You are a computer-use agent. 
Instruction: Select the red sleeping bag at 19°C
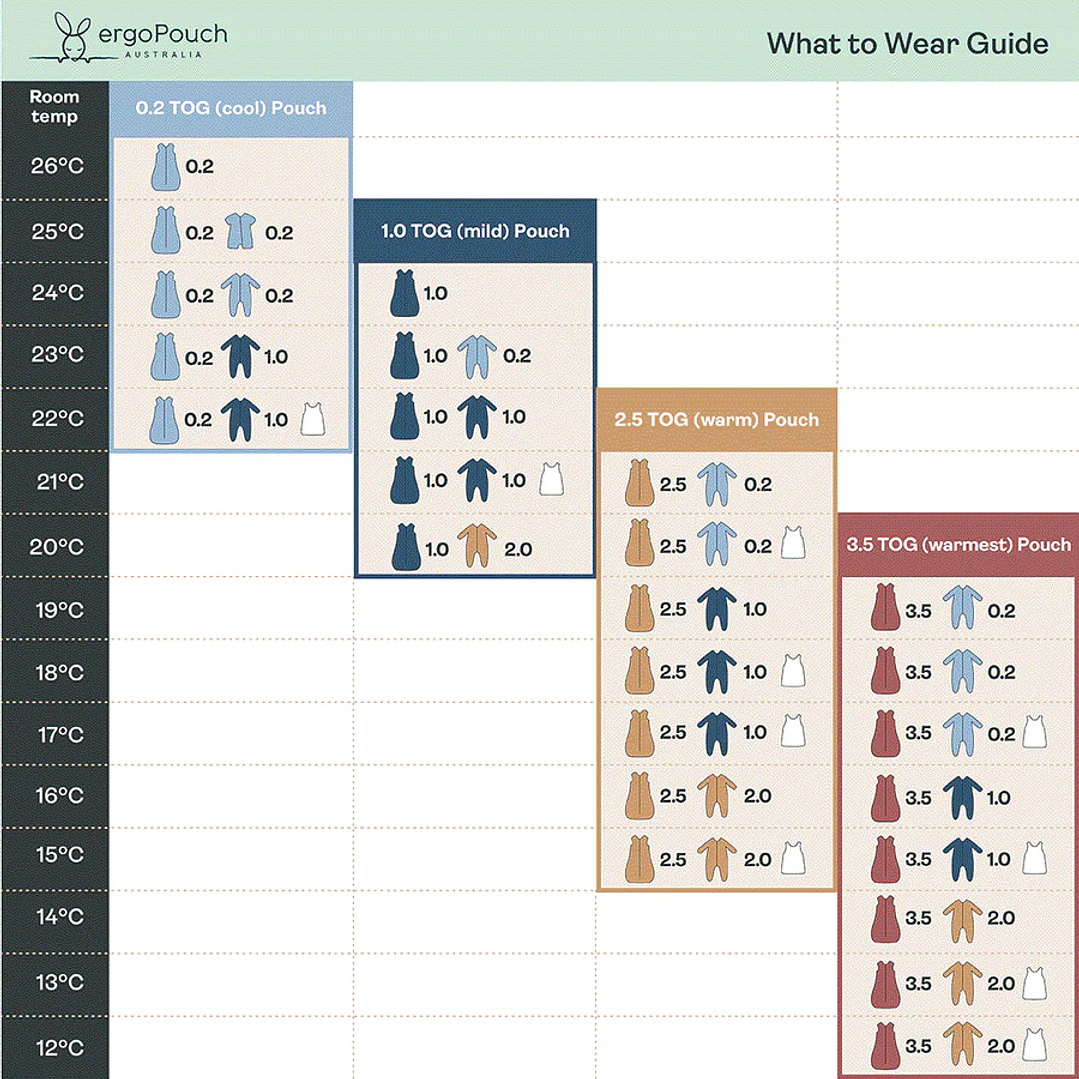[884, 609]
